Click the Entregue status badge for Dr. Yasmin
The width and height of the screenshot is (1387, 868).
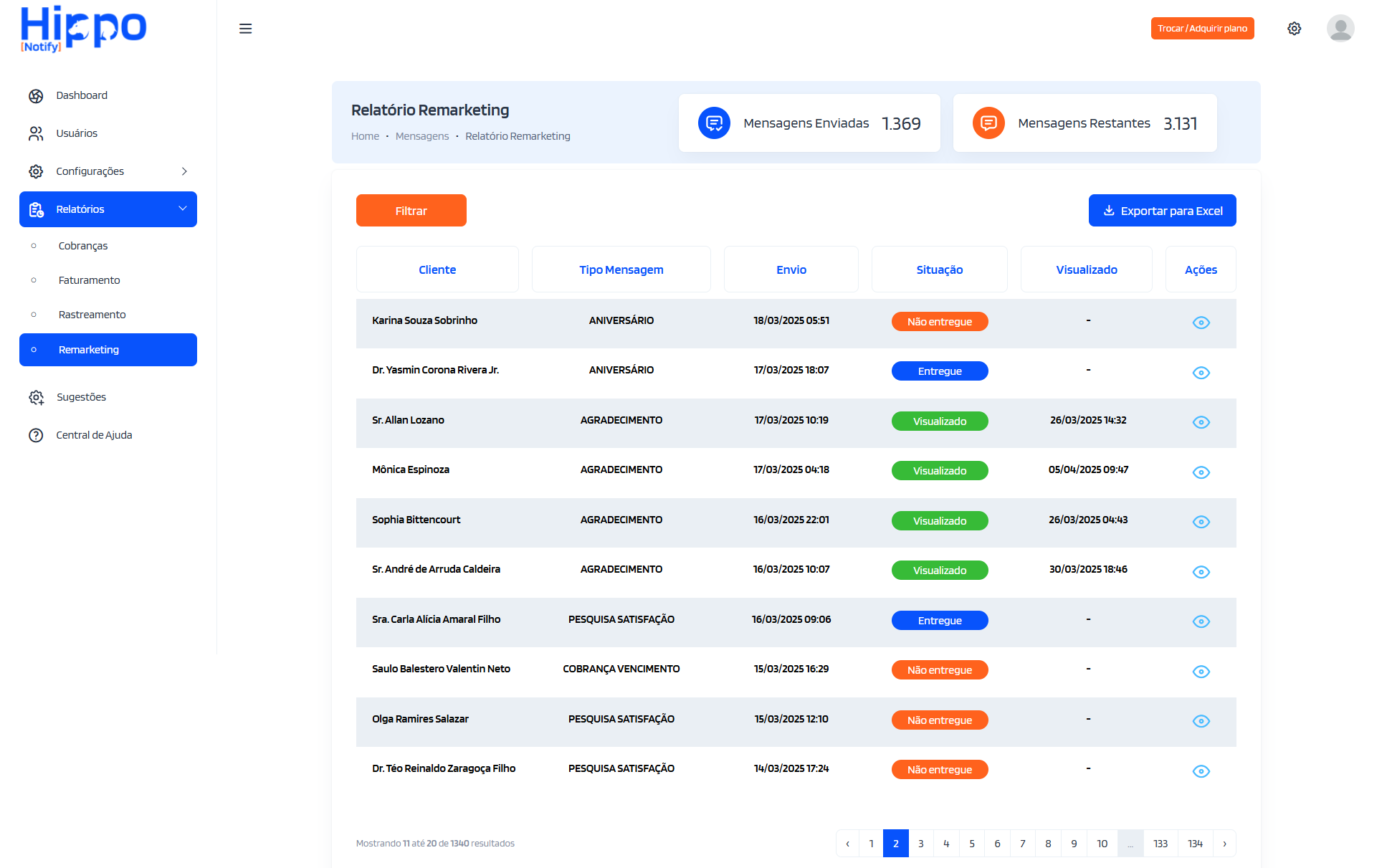[x=940, y=371]
